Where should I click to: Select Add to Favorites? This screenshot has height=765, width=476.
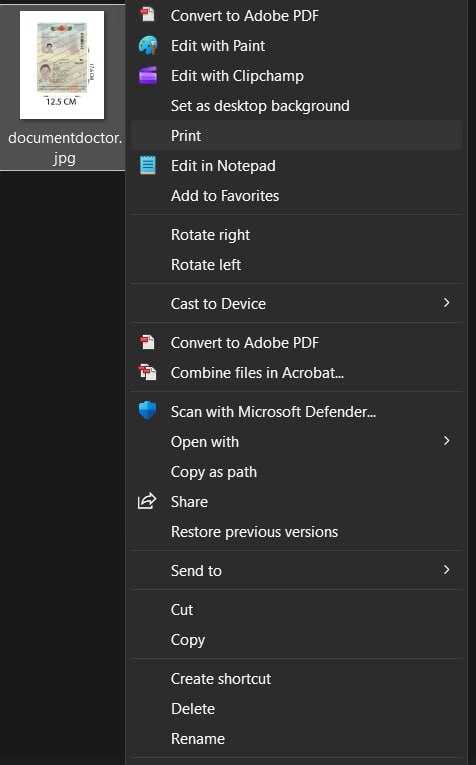(297, 196)
